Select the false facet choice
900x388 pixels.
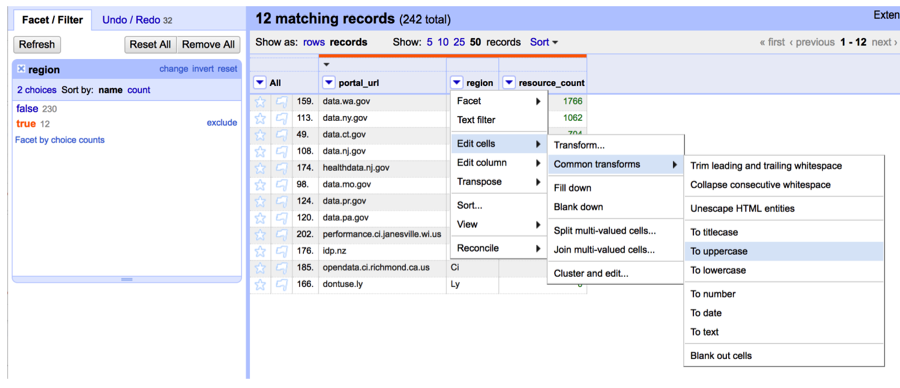(27, 108)
